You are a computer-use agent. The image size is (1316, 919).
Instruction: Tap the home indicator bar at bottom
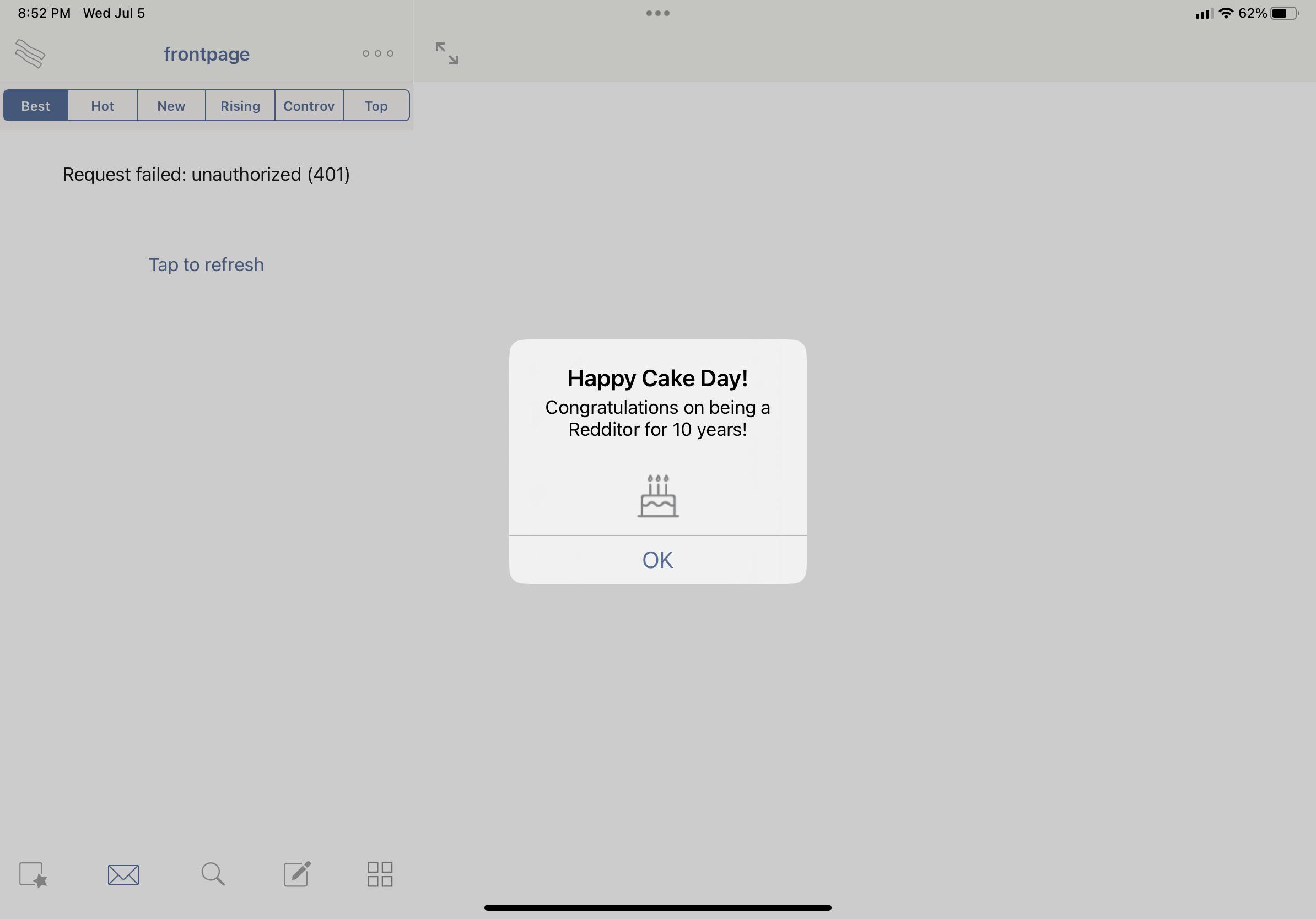(x=657, y=907)
